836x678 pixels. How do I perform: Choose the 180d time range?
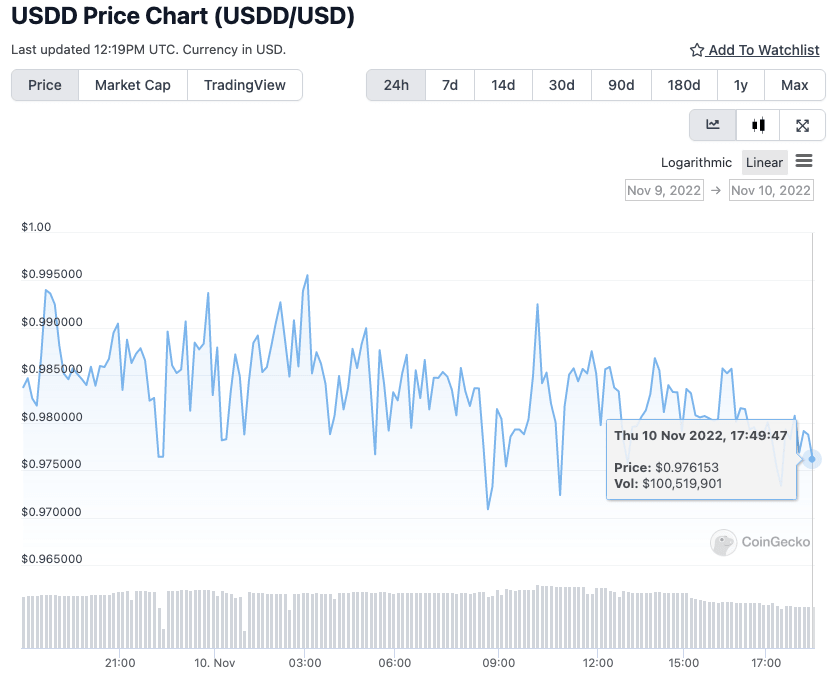click(684, 85)
